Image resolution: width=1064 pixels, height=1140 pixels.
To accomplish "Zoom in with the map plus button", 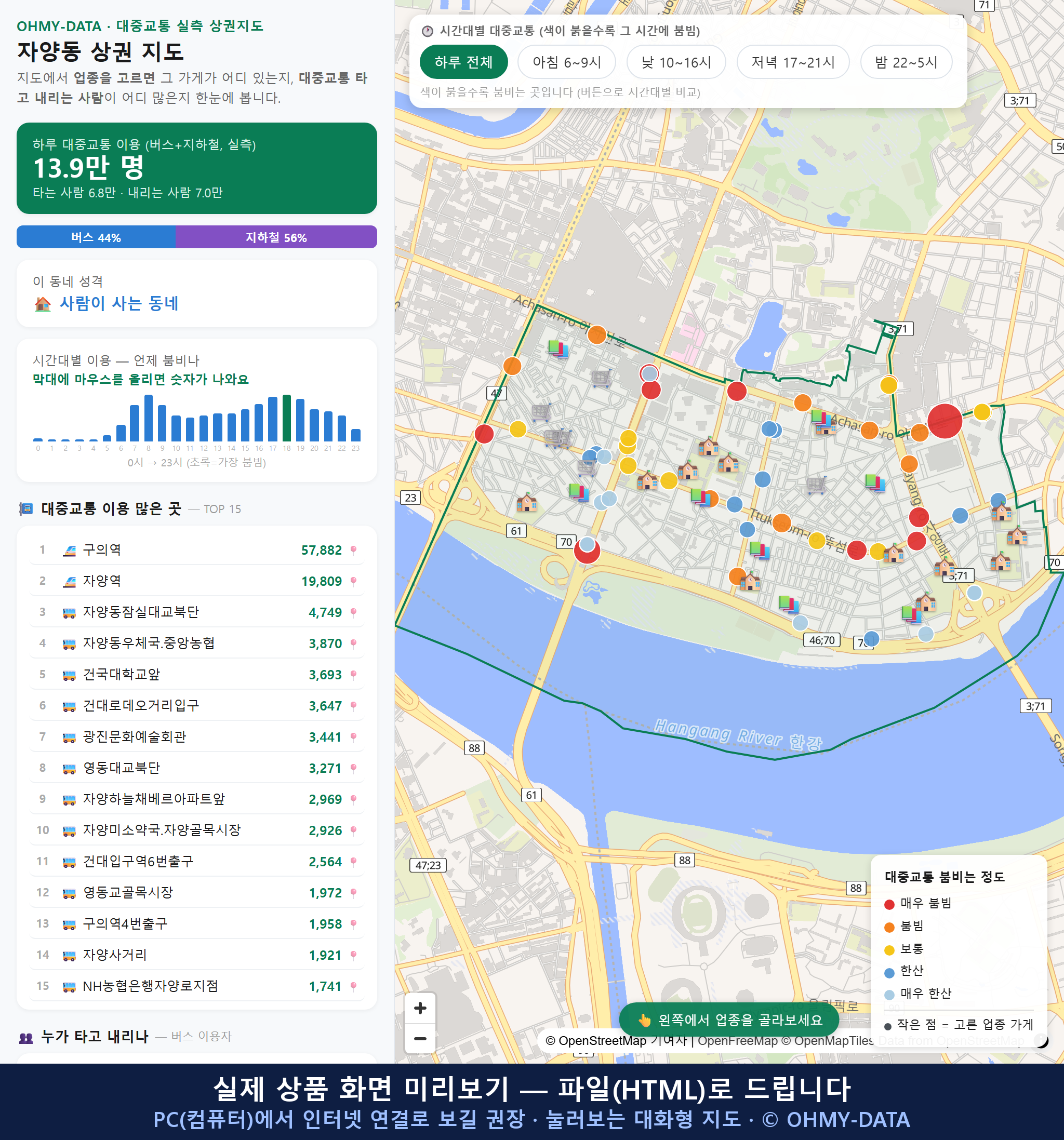I will [420, 1008].
